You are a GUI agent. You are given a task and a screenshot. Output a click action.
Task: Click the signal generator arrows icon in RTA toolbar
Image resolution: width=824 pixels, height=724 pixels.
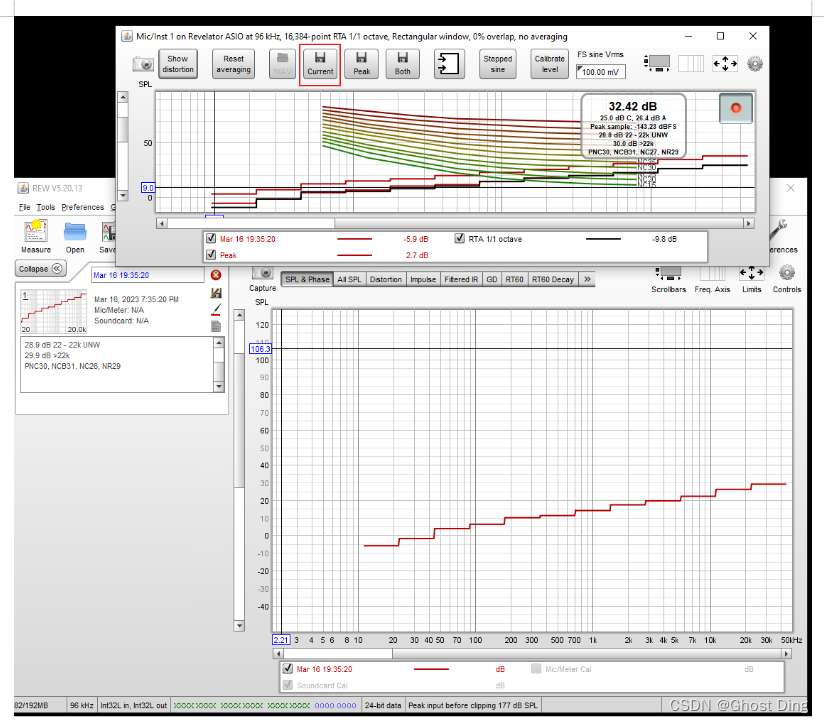point(449,64)
